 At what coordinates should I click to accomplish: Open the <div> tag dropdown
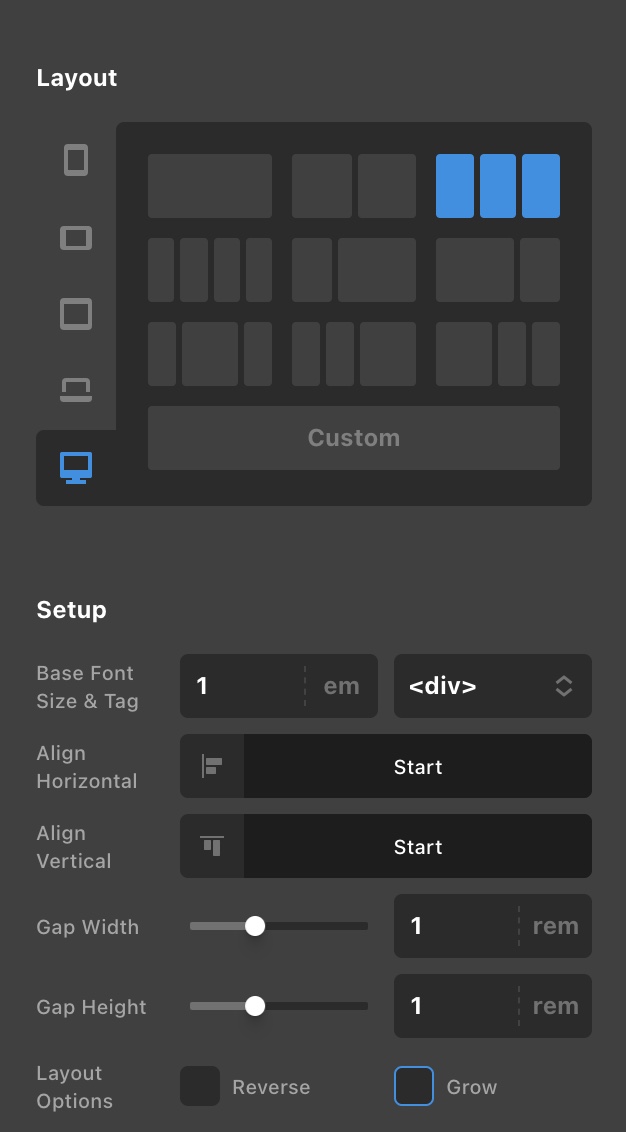coord(492,686)
